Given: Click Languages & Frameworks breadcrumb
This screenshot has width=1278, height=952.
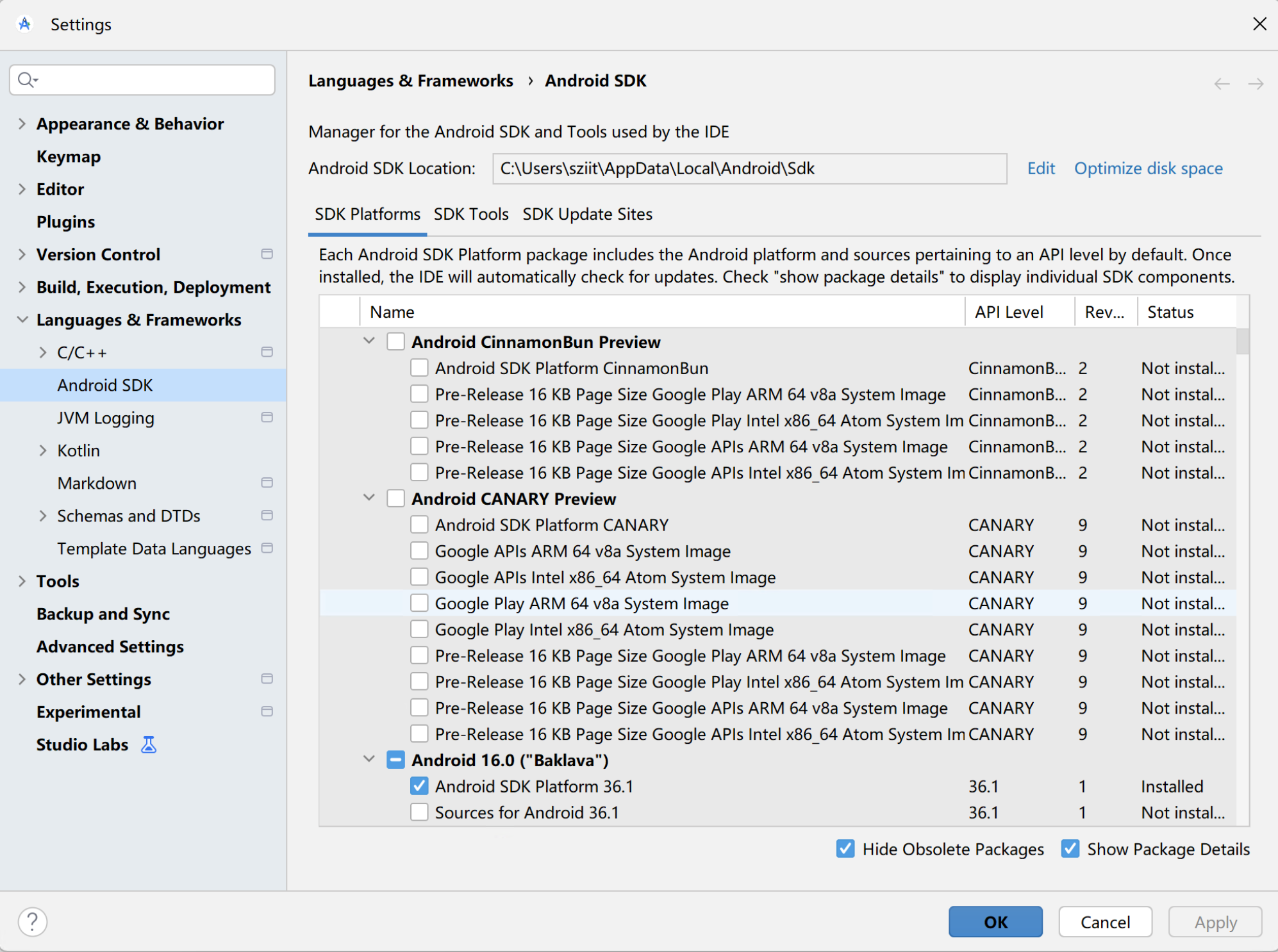Looking at the screenshot, I should [411, 81].
